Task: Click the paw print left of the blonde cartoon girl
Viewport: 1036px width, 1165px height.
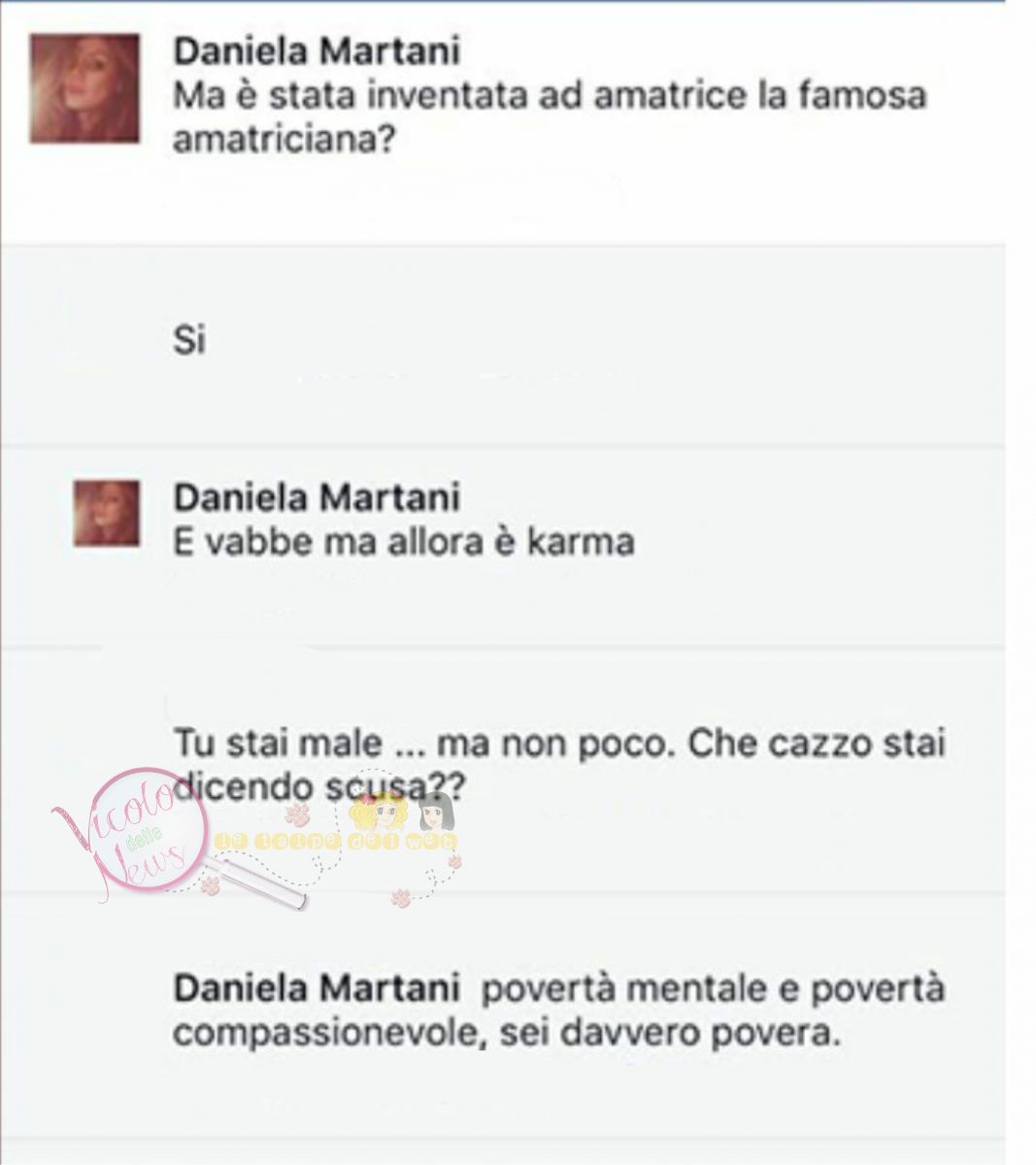Action: 297,814
